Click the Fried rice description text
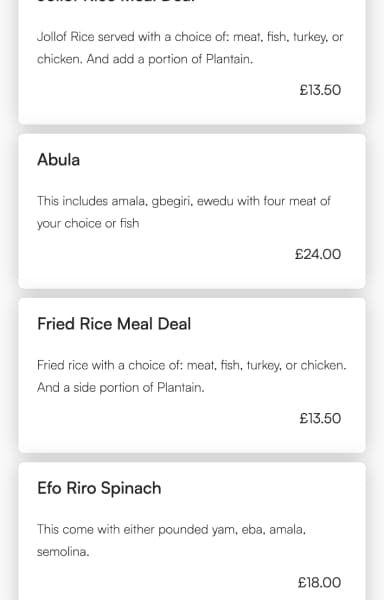The height and width of the screenshot is (600, 384). click(192, 376)
